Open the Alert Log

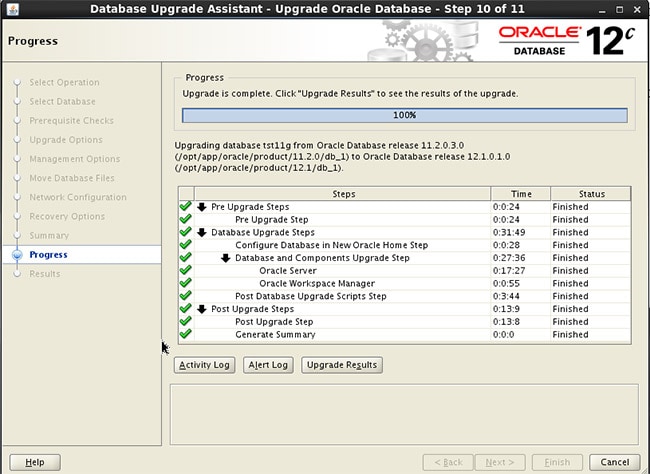[268, 365]
